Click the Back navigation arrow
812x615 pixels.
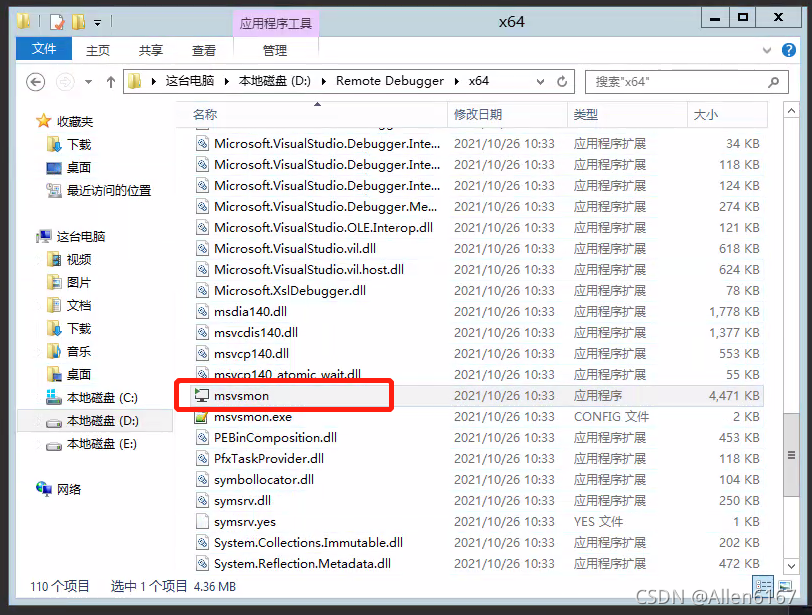click(35, 82)
